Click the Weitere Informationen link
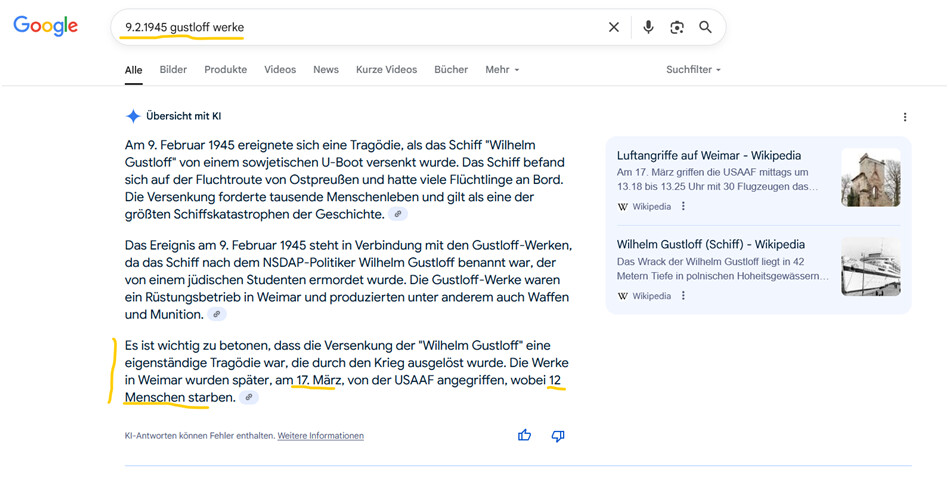949x480 pixels. point(321,436)
